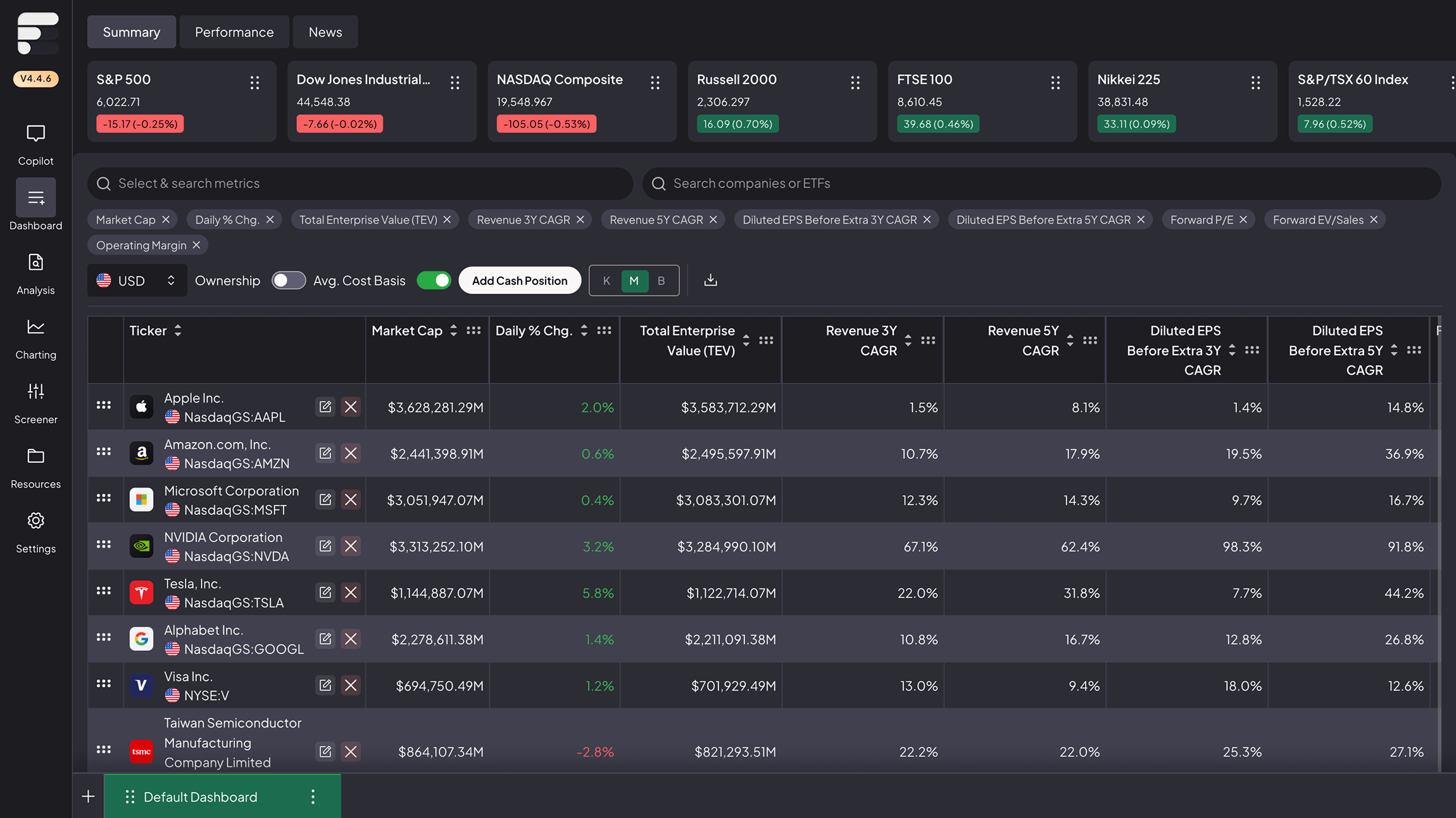Open the USD currency dropdown
The height and width of the screenshot is (818, 1456).
pyautogui.click(x=137, y=280)
